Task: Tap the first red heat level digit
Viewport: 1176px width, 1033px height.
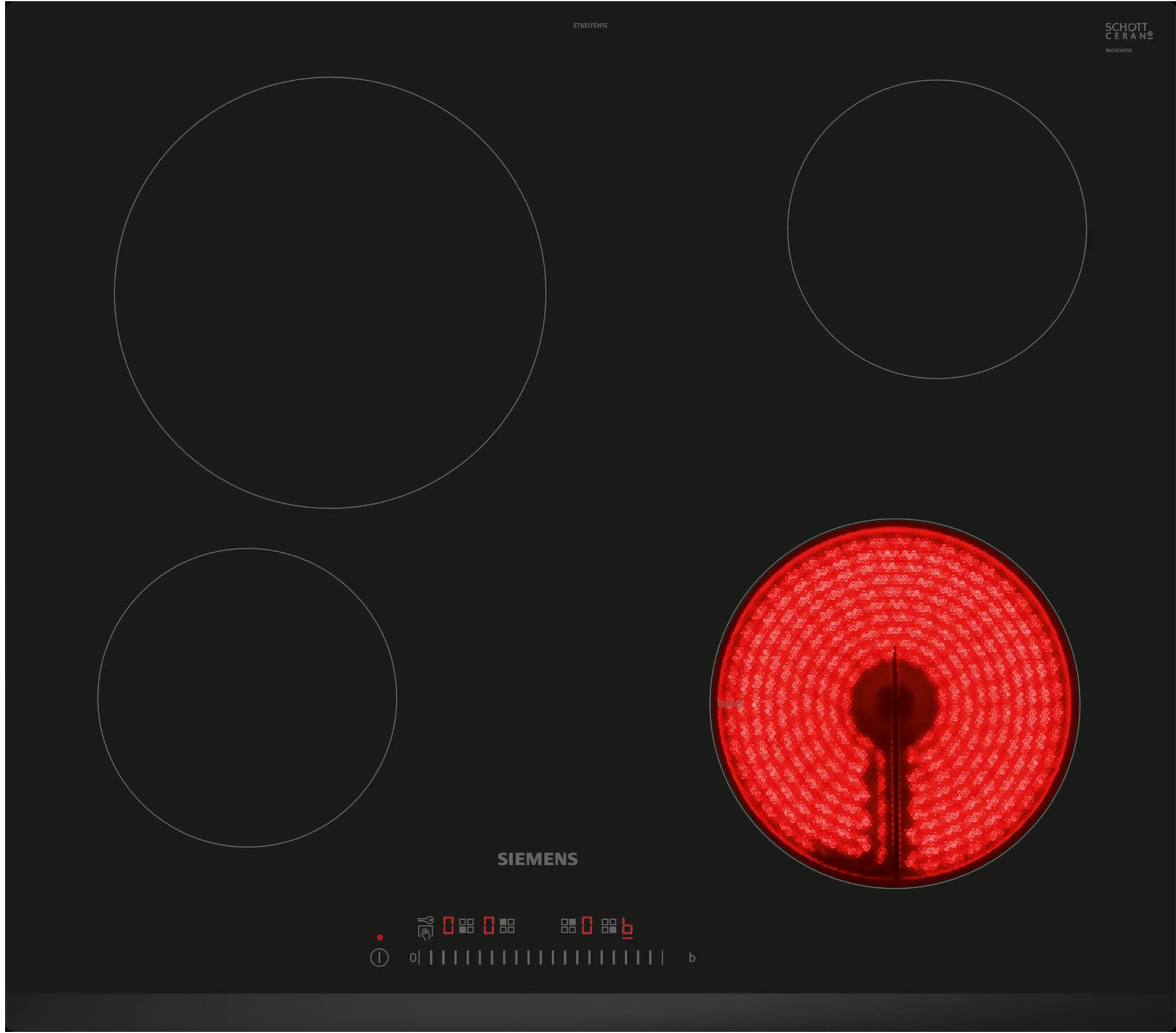Action: click(x=448, y=925)
